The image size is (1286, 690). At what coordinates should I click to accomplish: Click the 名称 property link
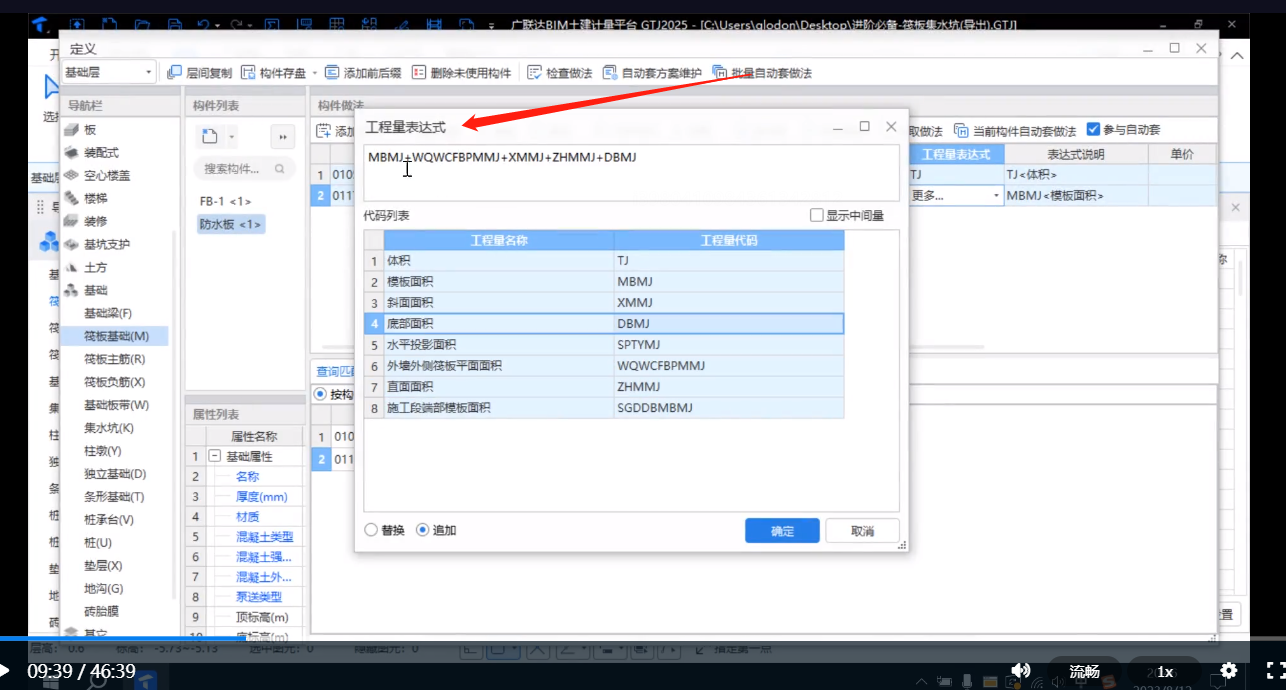(247, 476)
